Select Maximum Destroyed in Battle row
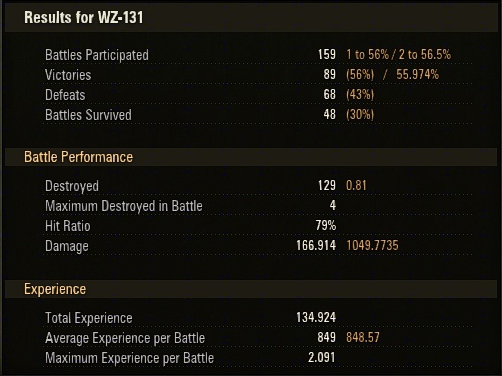 [258, 206]
